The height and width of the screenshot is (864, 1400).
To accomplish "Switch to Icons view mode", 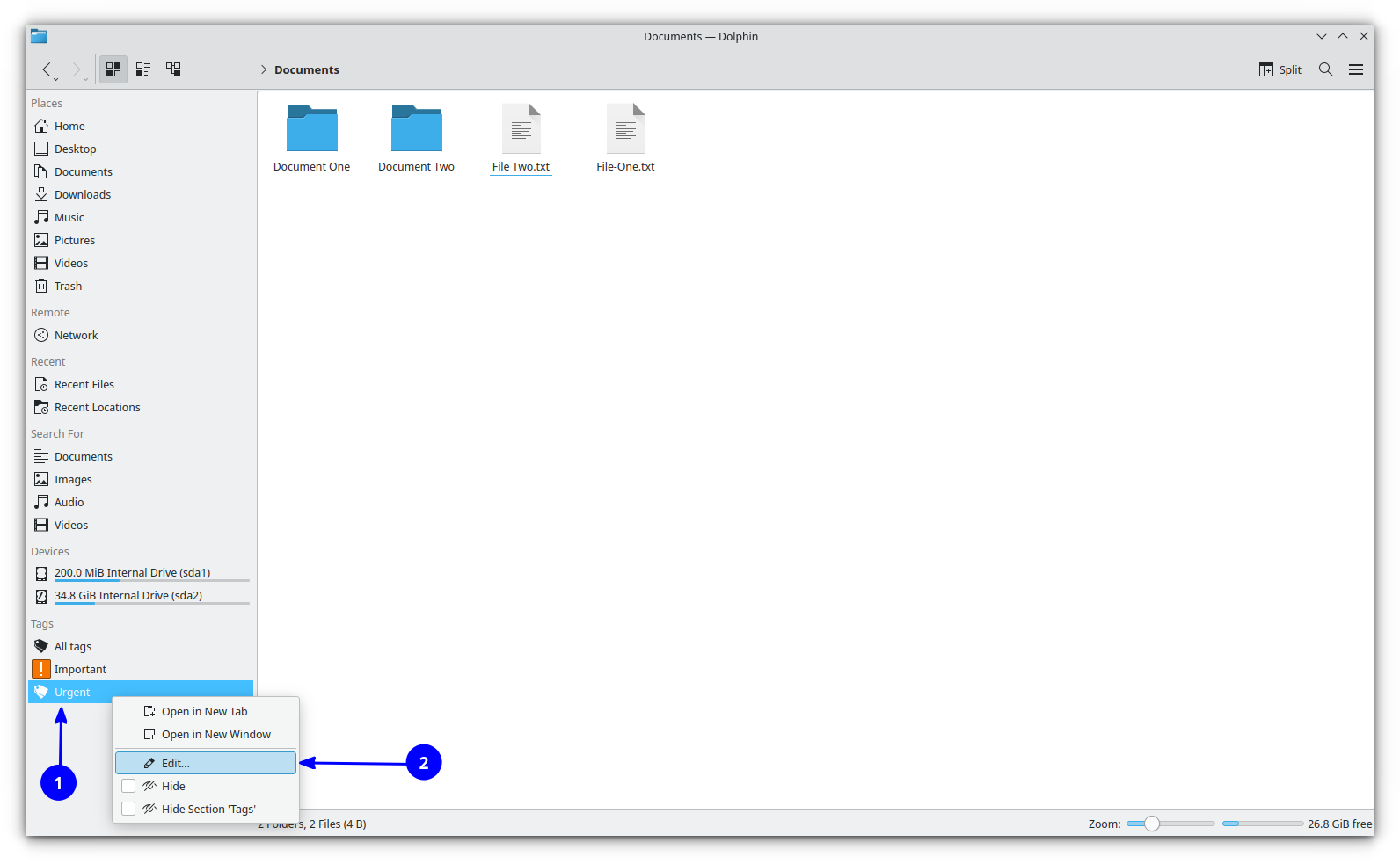I will [x=113, y=69].
